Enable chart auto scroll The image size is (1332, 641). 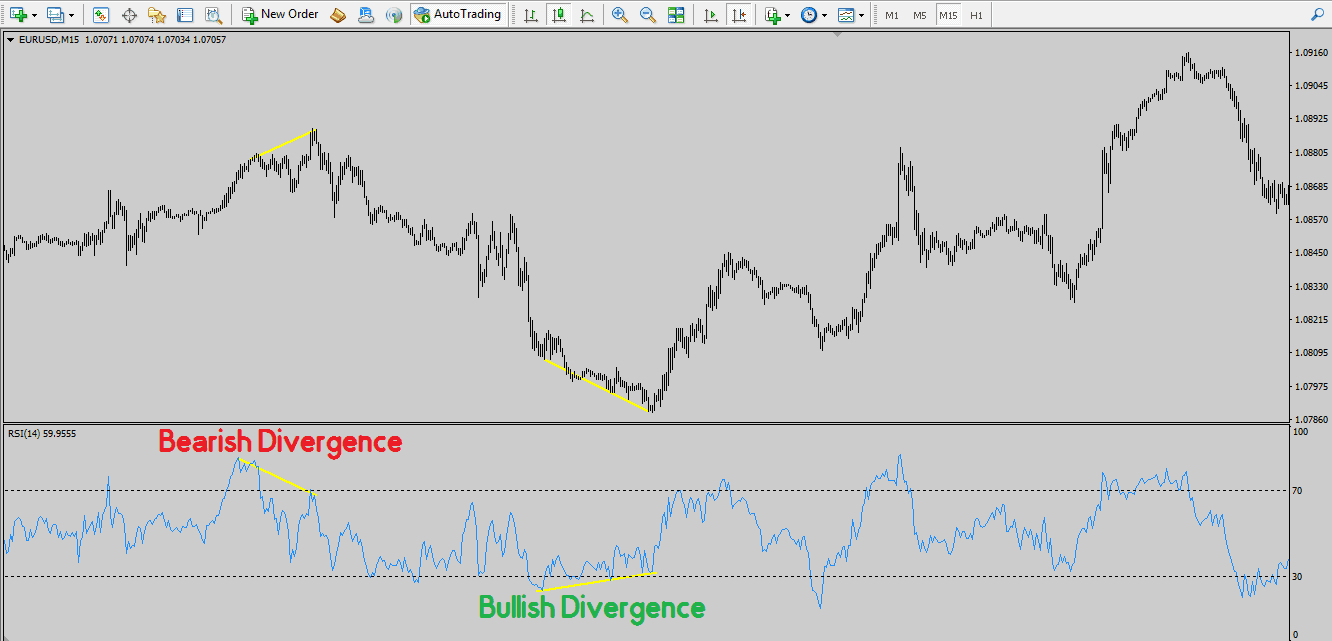(x=711, y=15)
